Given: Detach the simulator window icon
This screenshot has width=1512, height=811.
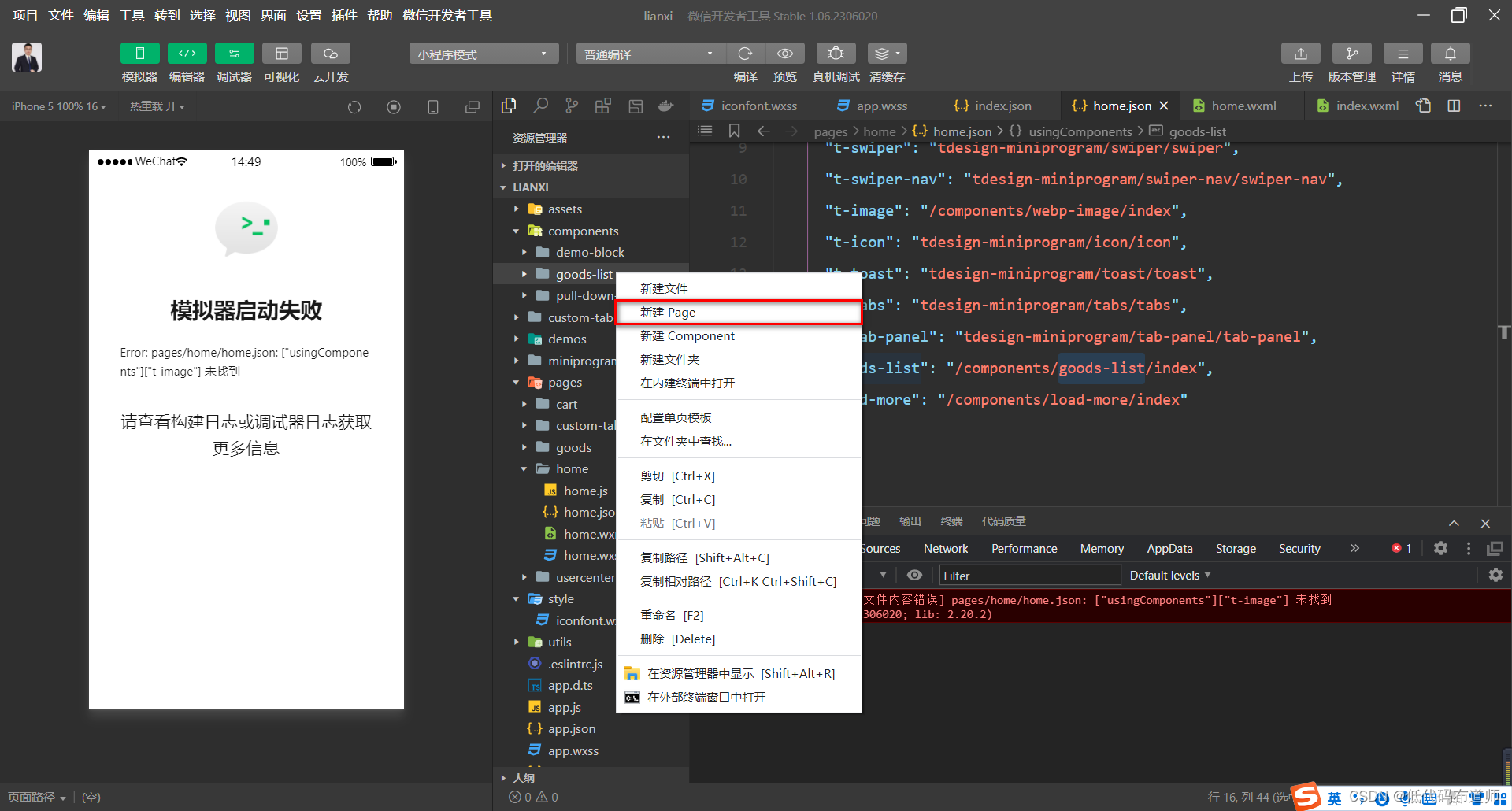Looking at the screenshot, I should [x=472, y=107].
